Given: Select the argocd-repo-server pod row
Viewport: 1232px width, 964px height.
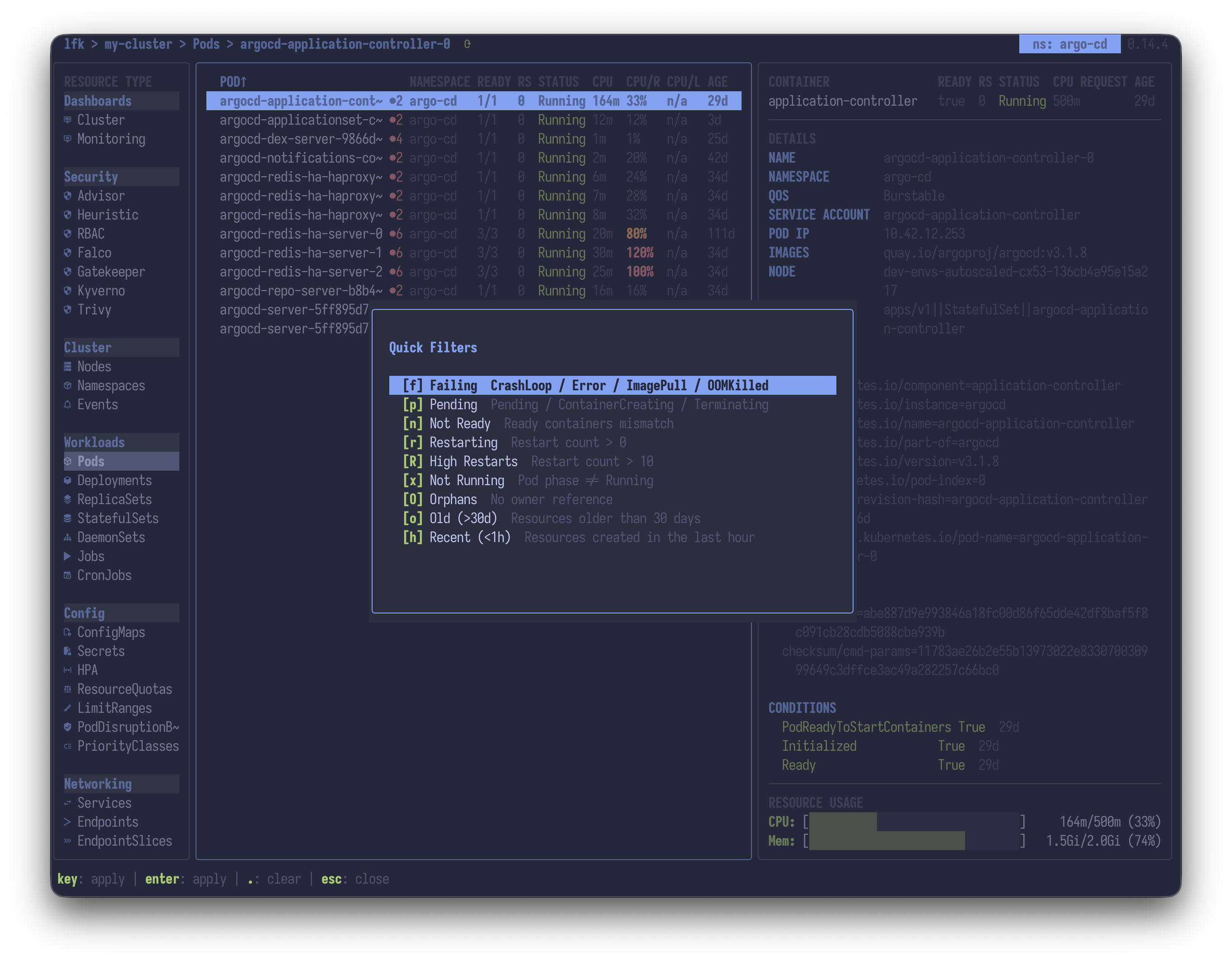Looking at the screenshot, I should pos(474,290).
